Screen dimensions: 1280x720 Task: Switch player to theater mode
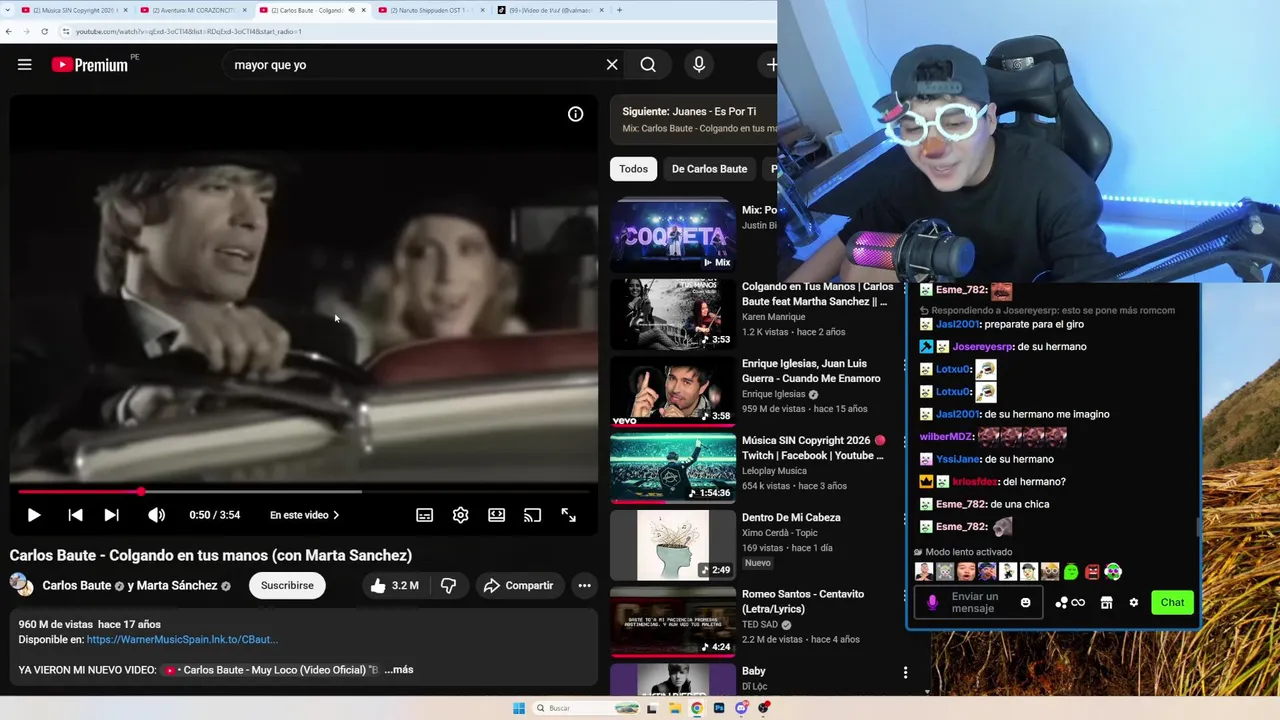[496, 515]
